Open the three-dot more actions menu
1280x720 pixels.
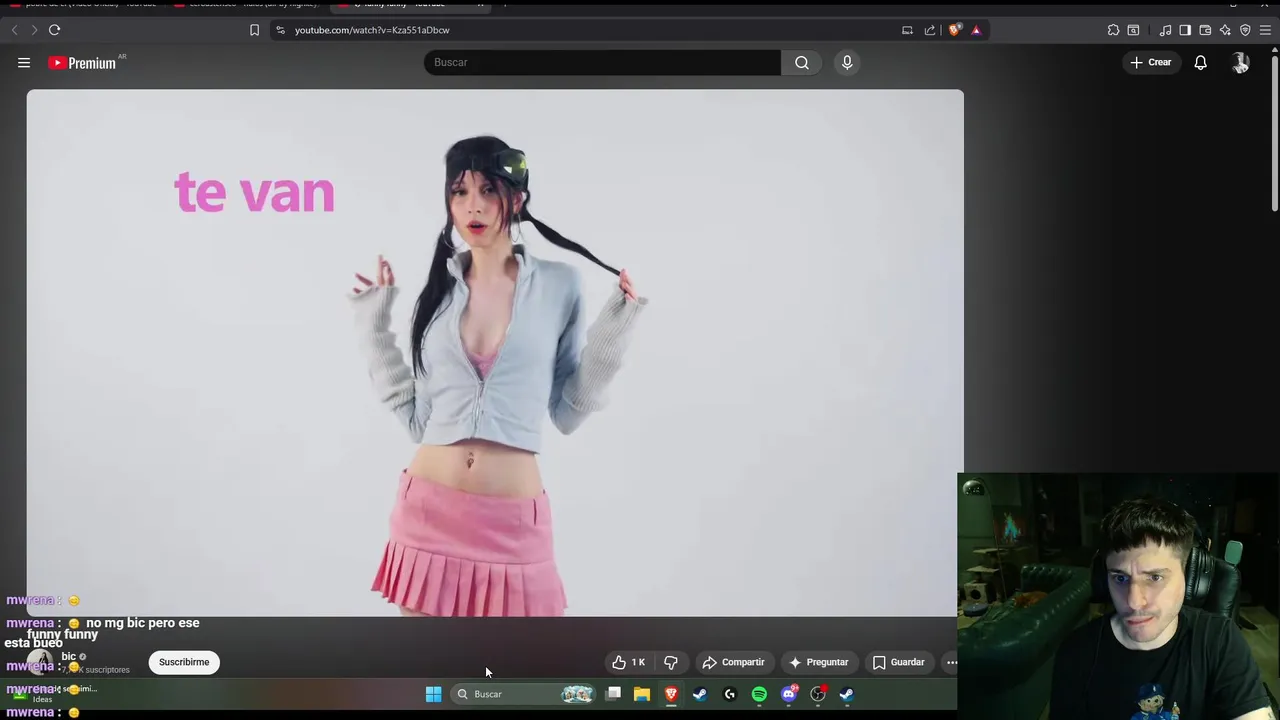pyautogui.click(x=951, y=662)
